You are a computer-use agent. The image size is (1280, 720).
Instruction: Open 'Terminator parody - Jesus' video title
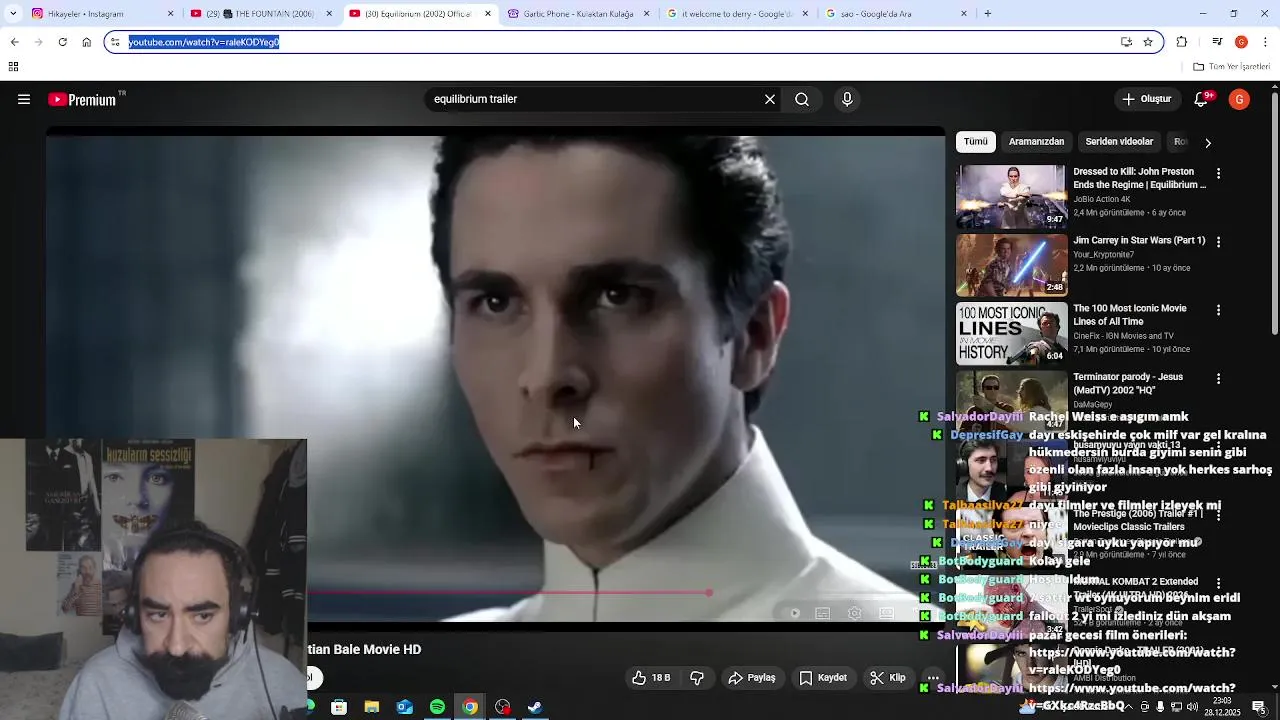1128,383
